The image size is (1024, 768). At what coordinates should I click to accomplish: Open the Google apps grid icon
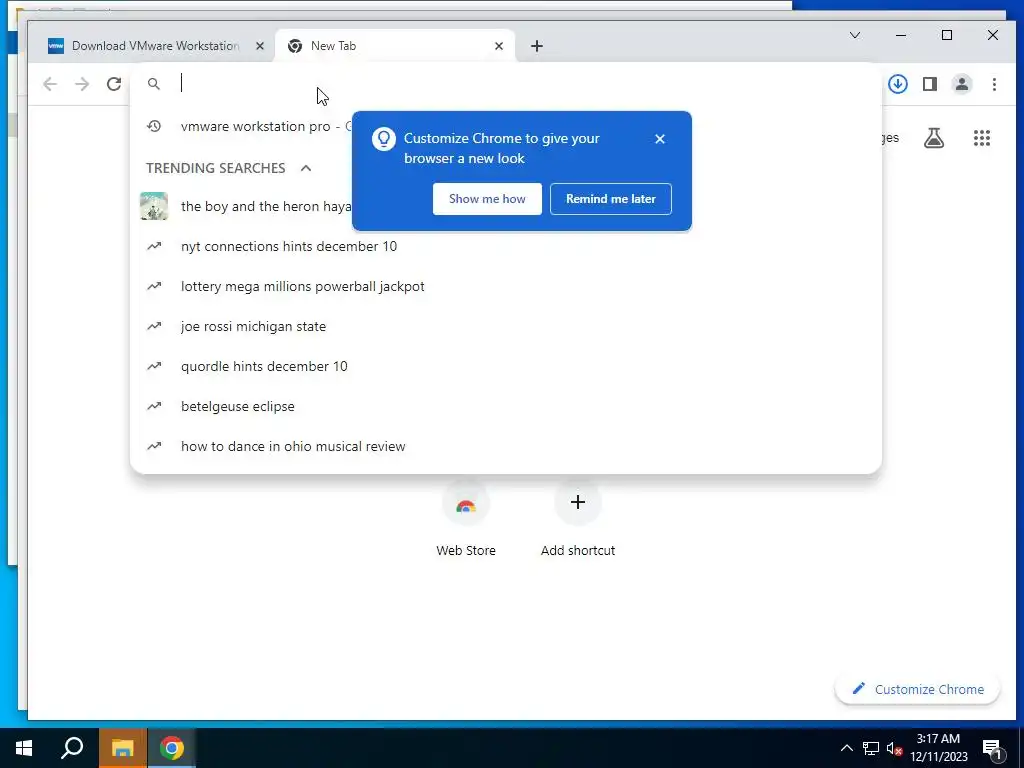982,138
